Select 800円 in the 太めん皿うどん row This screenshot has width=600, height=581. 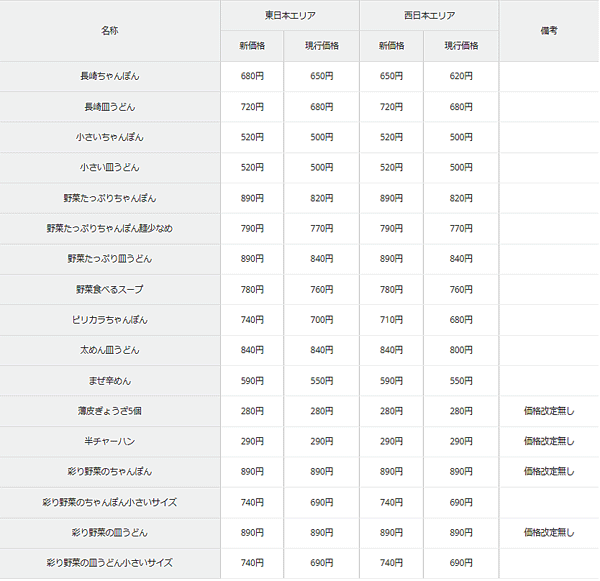coord(461,350)
